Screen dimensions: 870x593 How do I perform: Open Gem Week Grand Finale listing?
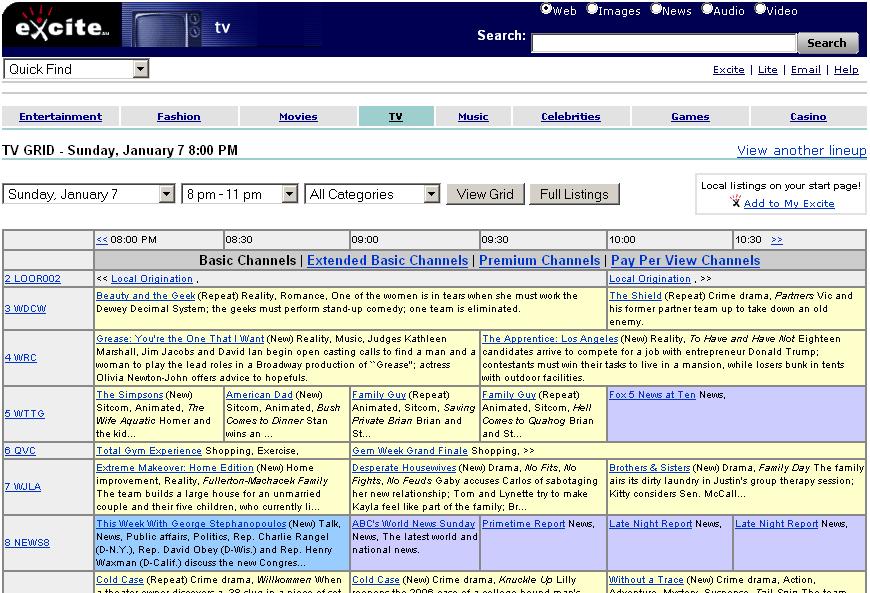point(410,450)
